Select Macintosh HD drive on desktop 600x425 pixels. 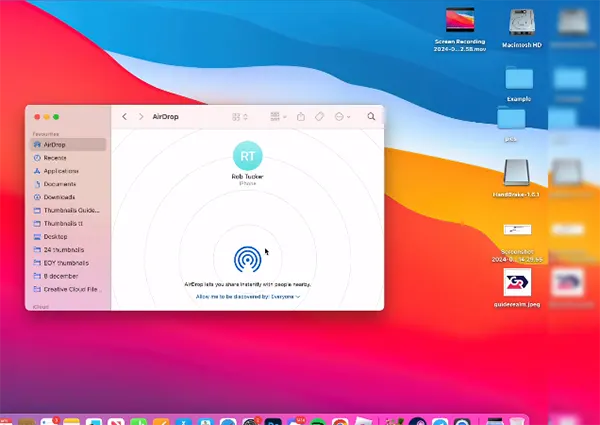tap(522, 29)
